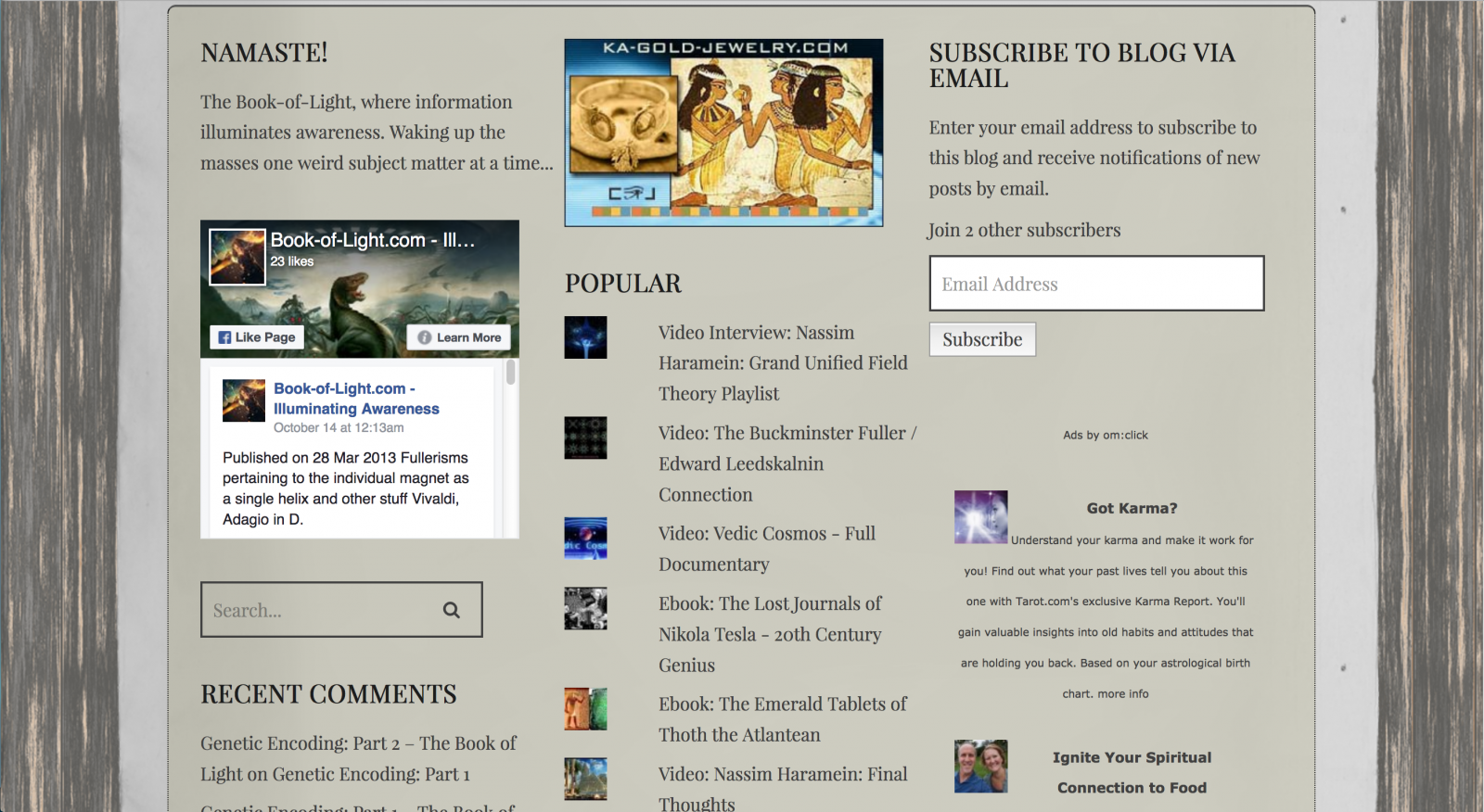
Task: Click the Email Address field
Action: [x=1096, y=284]
